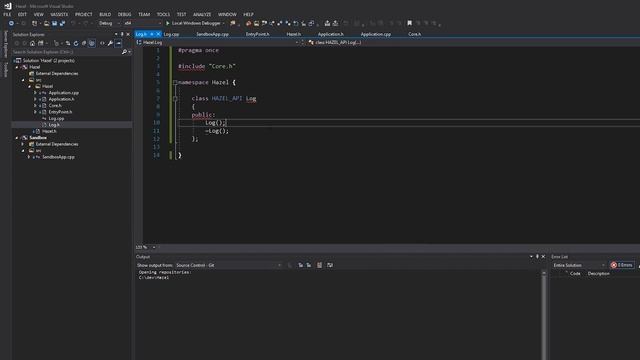This screenshot has height=360, width=640.
Task: Toggle word wrap in the Output panel
Action: [x=330, y=265]
